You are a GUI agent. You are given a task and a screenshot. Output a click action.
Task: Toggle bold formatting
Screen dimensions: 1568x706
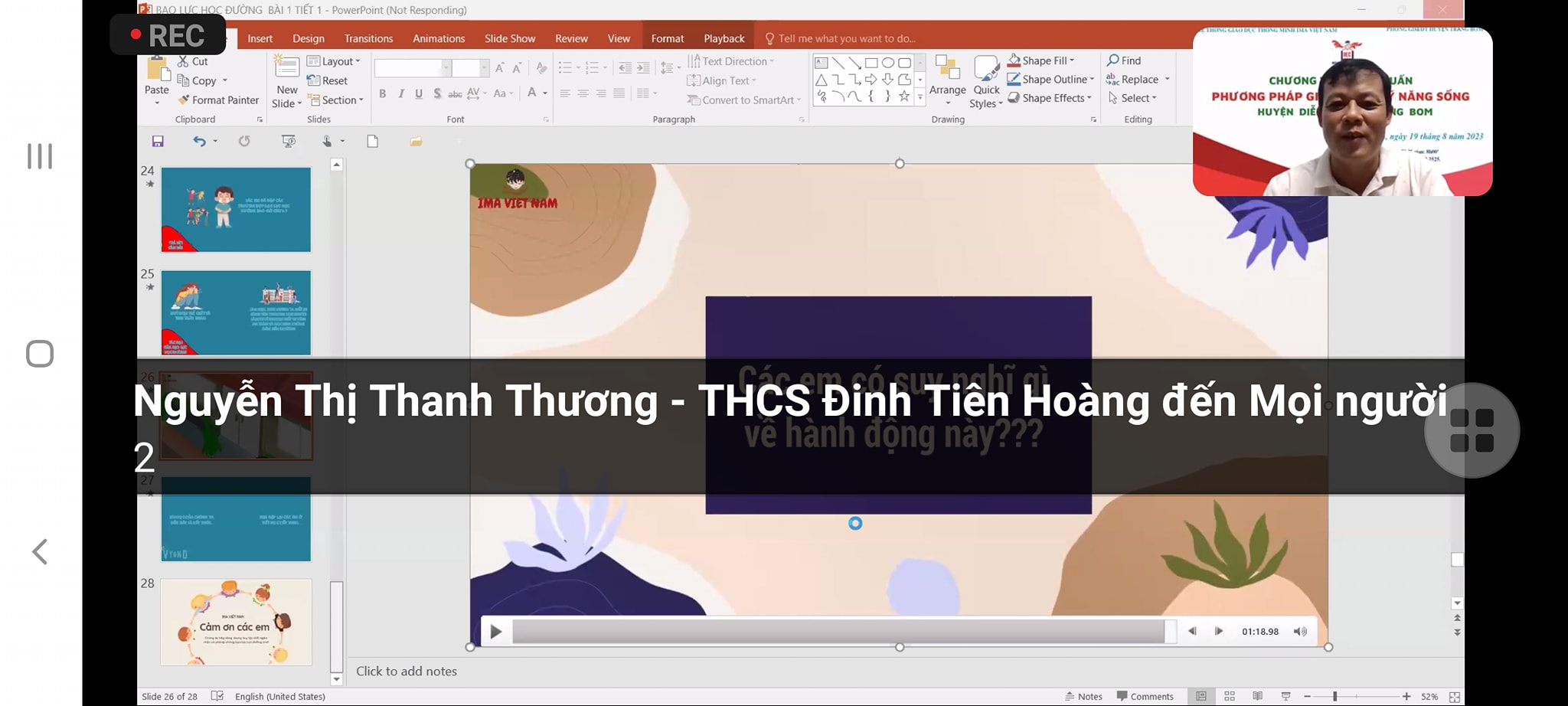[382, 93]
